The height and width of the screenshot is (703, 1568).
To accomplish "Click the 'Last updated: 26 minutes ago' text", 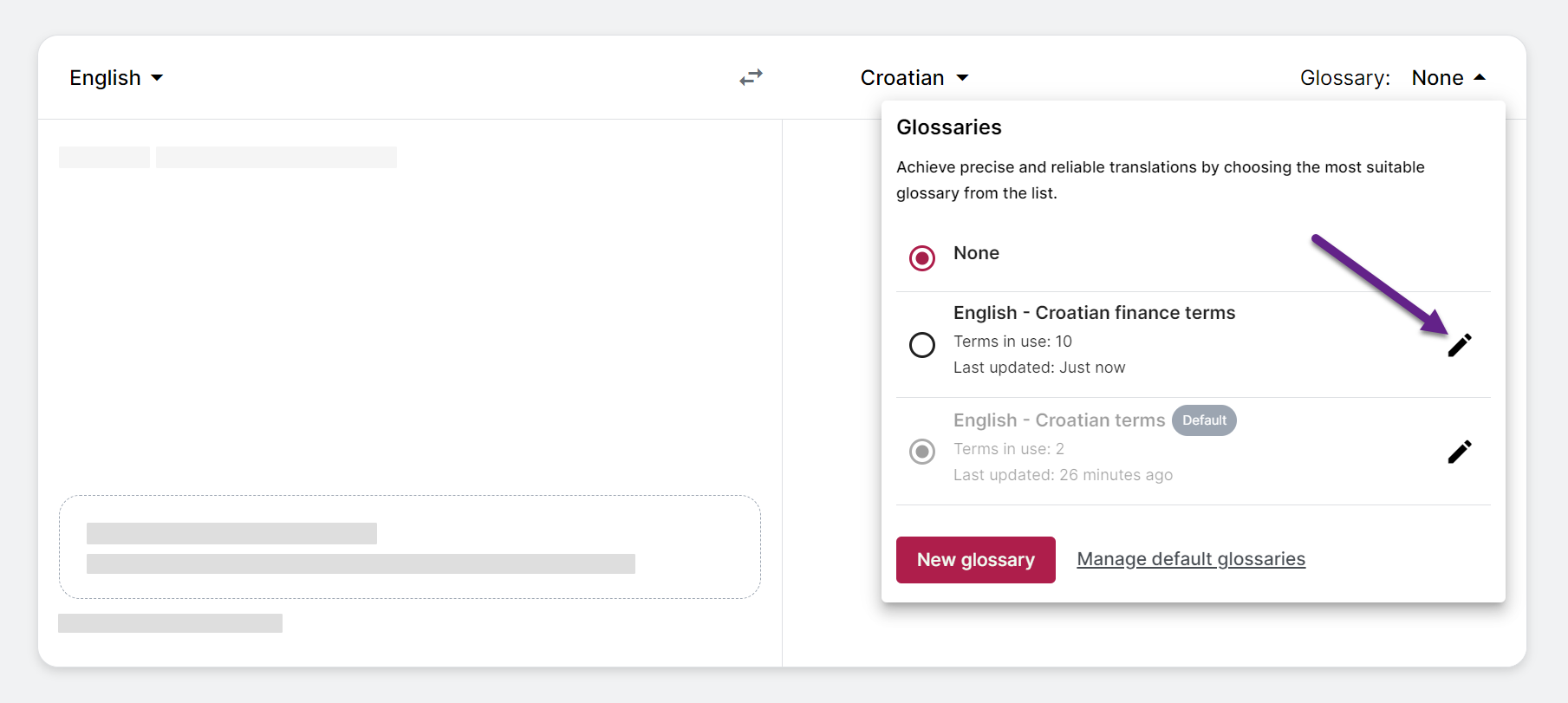I will [x=1063, y=475].
